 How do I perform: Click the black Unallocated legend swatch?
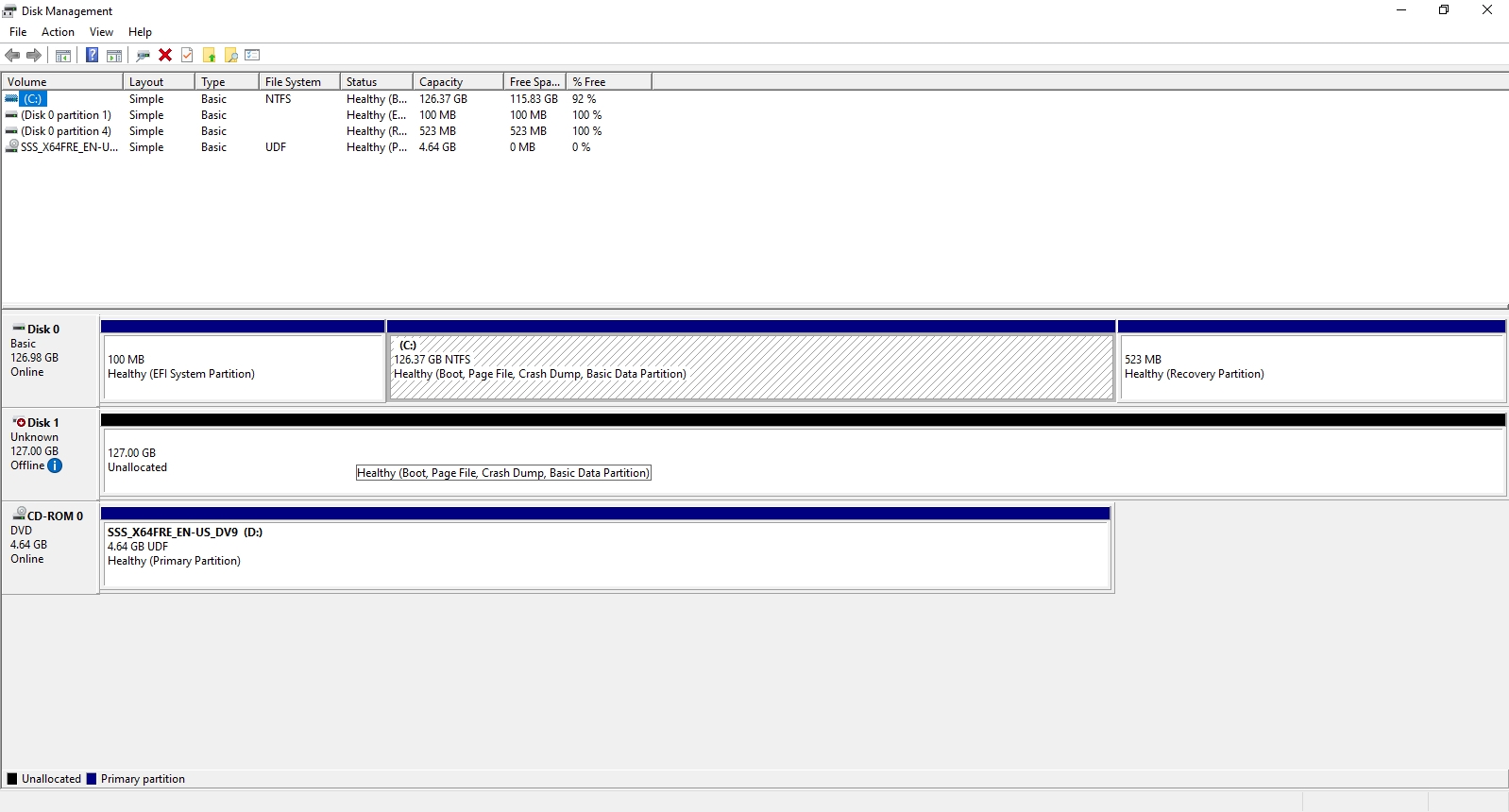12,779
